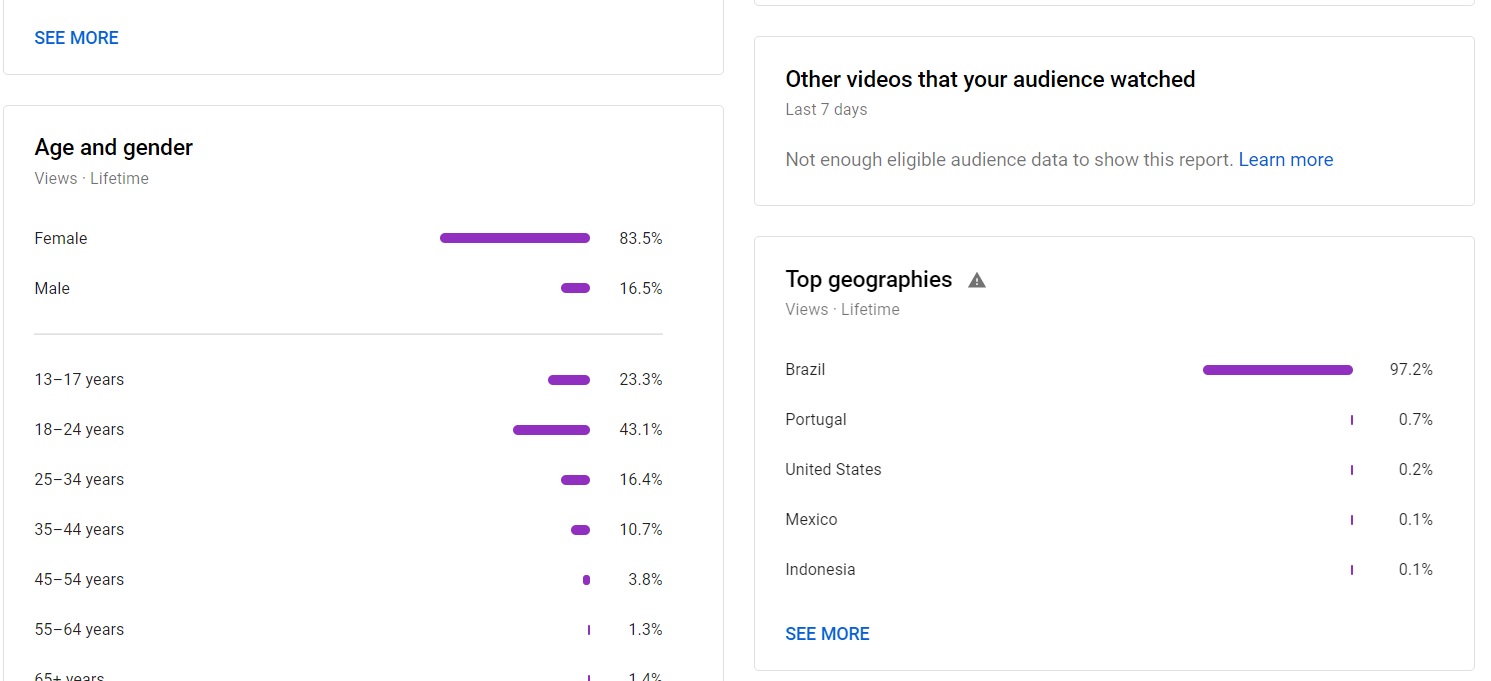The image size is (1491, 681).
Task: Click the Indonesia geography label
Action: (x=820, y=570)
